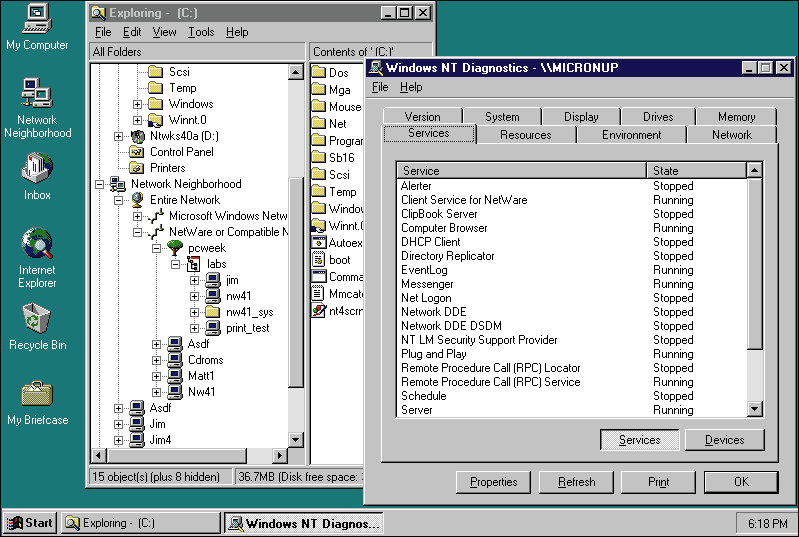Click the Windows NT Diagnostics title bar icon
Image resolution: width=799 pixels, height=537 pixels.
[376, 68]
